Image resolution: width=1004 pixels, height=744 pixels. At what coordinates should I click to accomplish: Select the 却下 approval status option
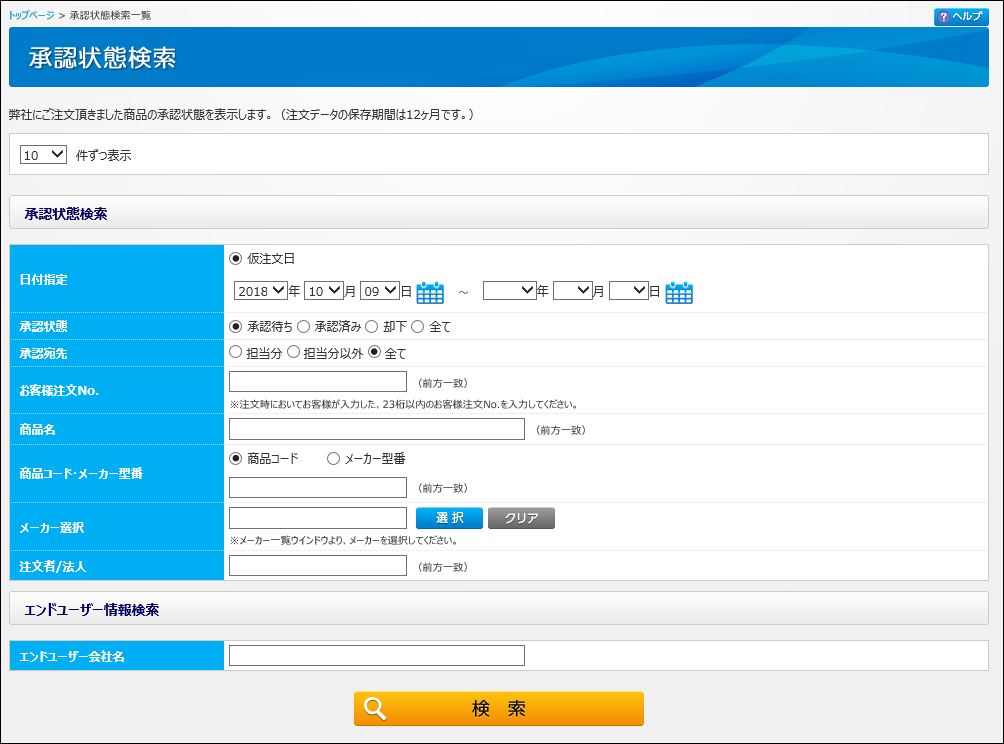(372, 326)
